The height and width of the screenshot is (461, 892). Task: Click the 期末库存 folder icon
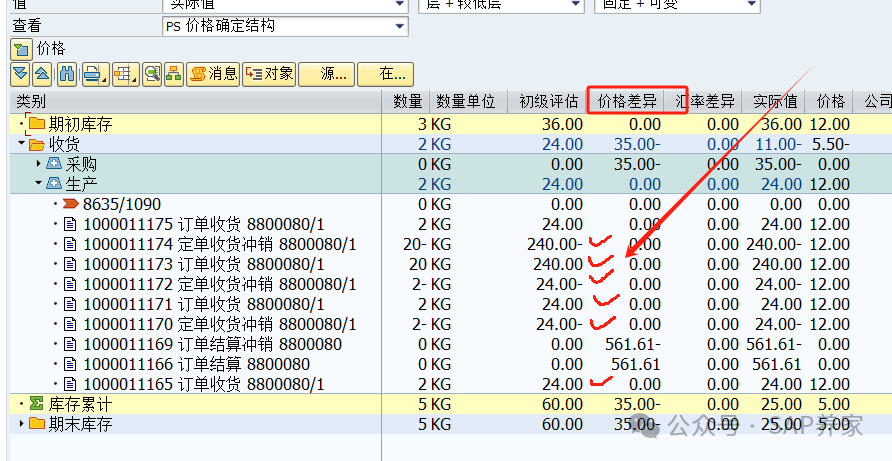tap(37, 424)
